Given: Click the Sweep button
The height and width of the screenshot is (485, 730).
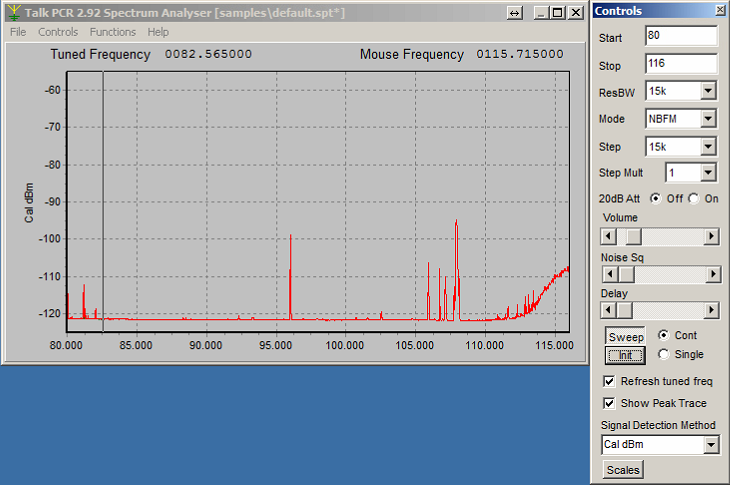Looking at the screenshot, I should pyautogui.click(x=625, y=336).
